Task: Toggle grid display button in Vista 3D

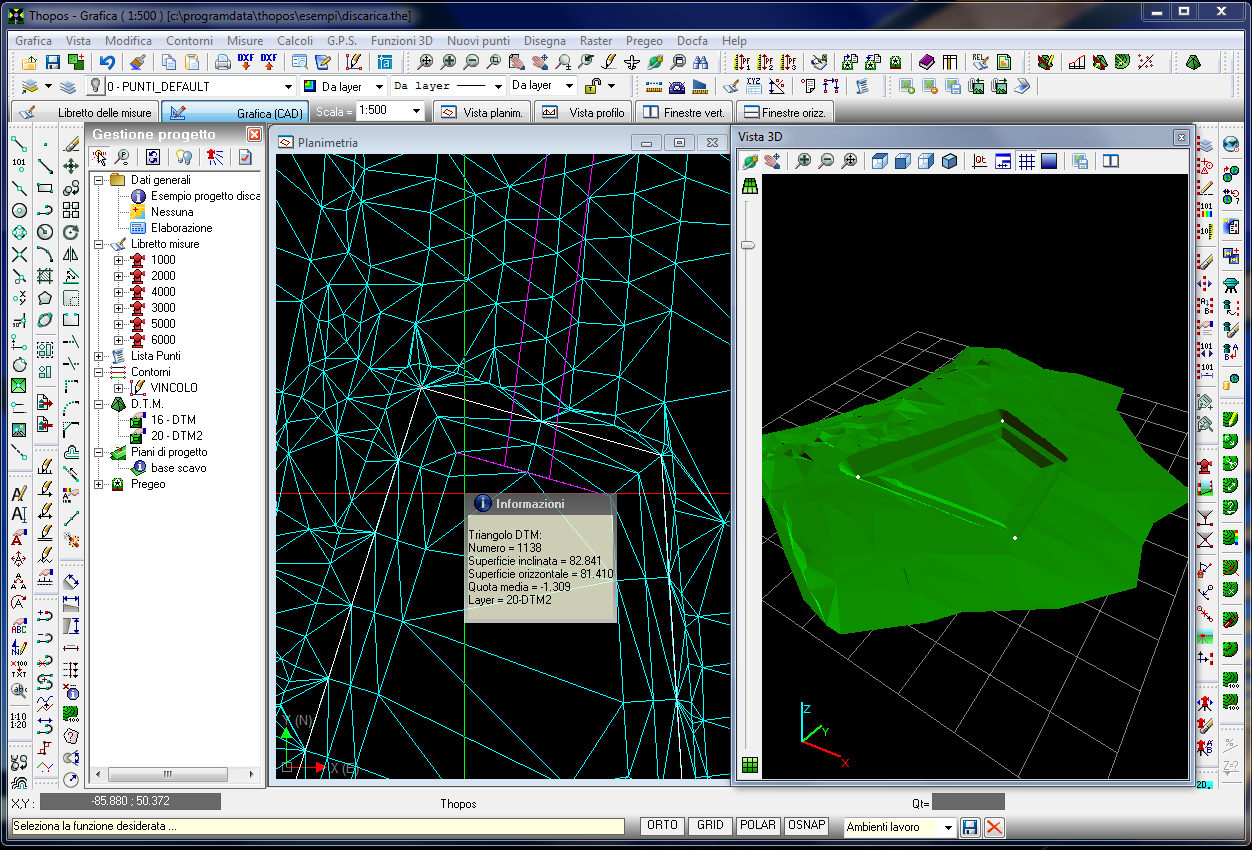Action: point(1026,161)
